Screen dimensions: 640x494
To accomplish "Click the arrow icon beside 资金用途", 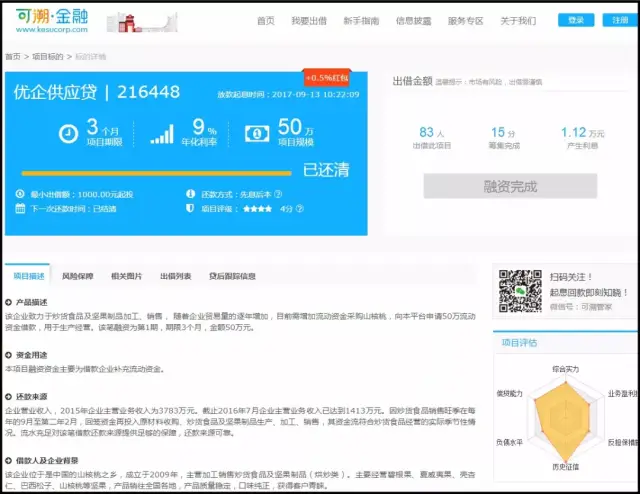I will (x=9, y=355).
